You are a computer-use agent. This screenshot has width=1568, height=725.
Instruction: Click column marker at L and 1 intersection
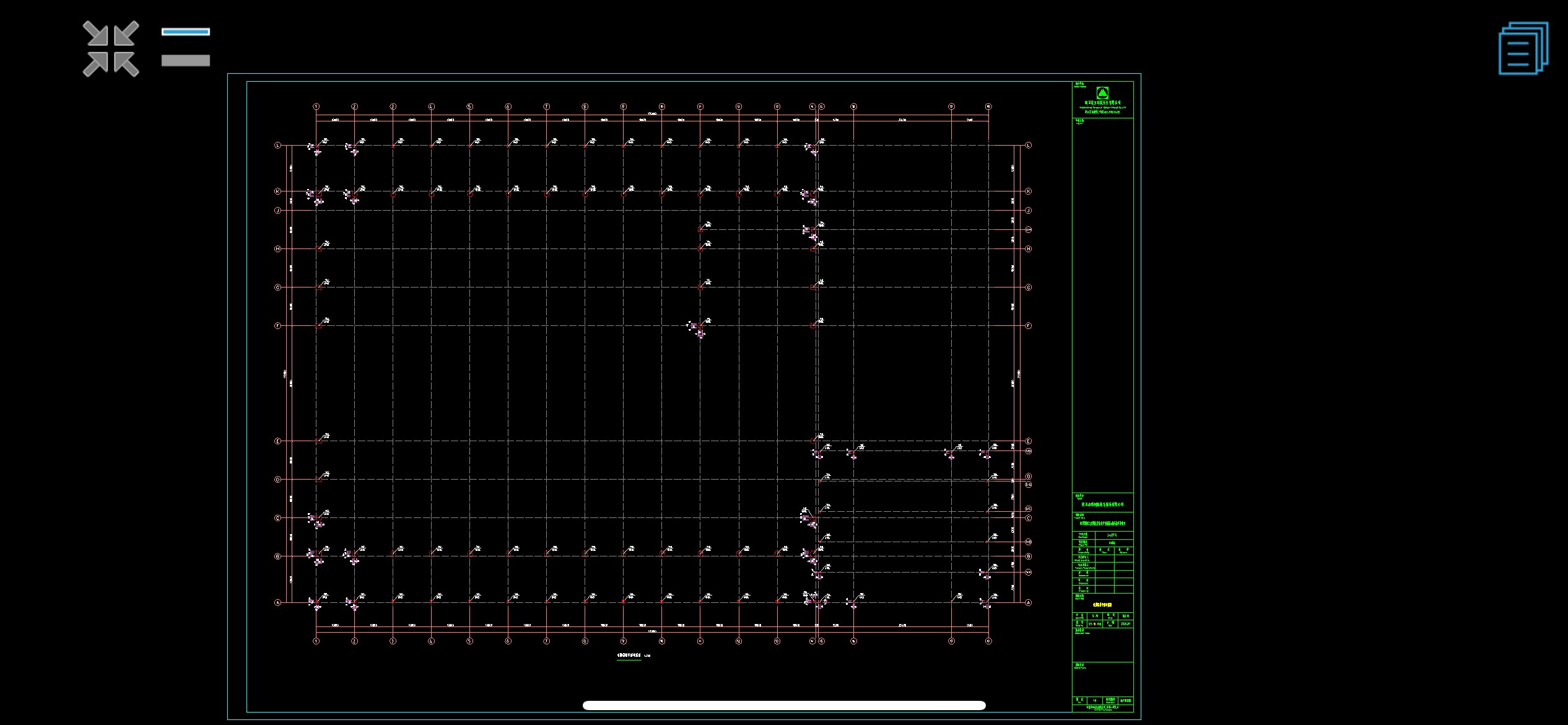316,147
